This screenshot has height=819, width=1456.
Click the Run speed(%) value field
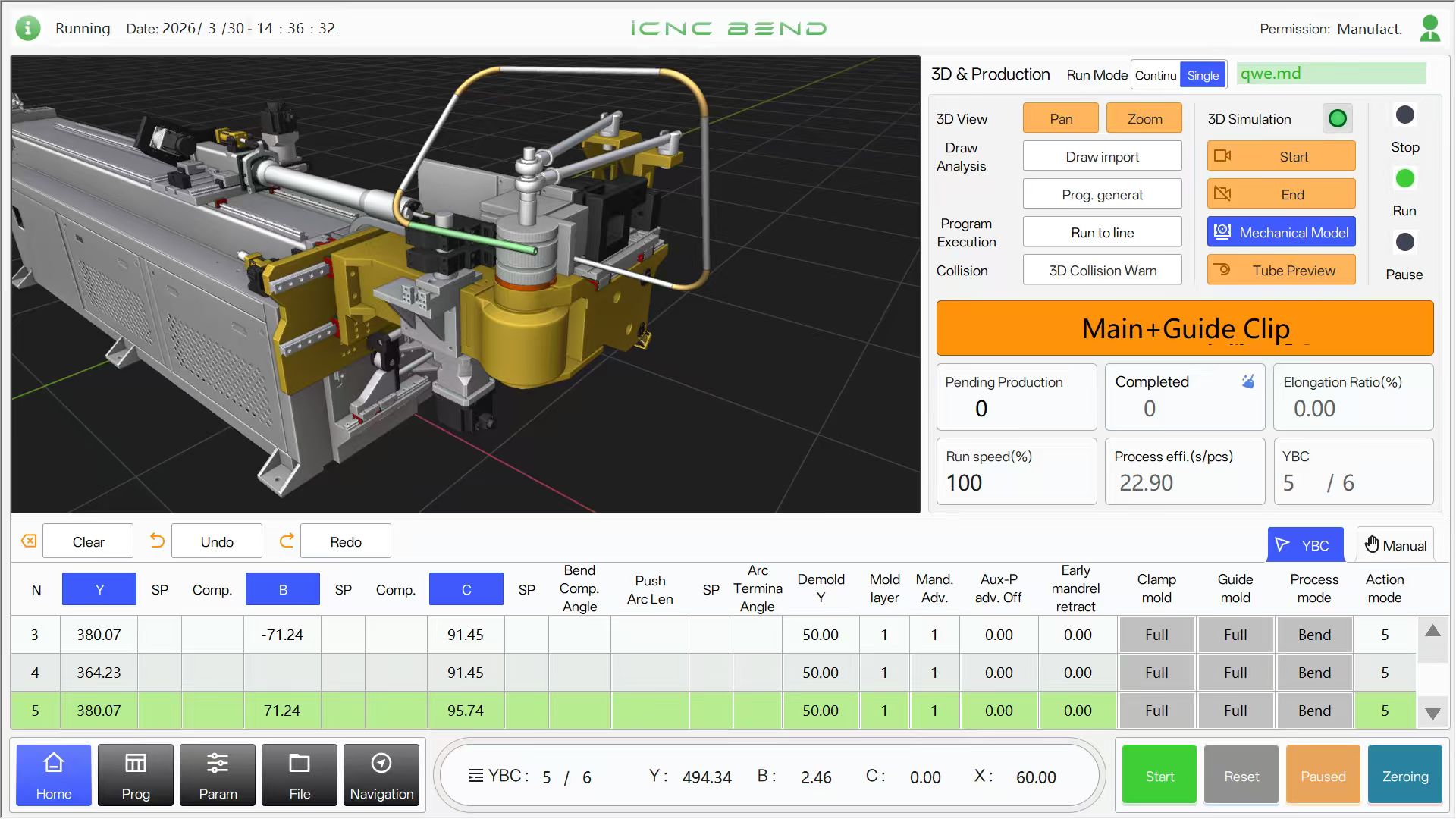1016,482
